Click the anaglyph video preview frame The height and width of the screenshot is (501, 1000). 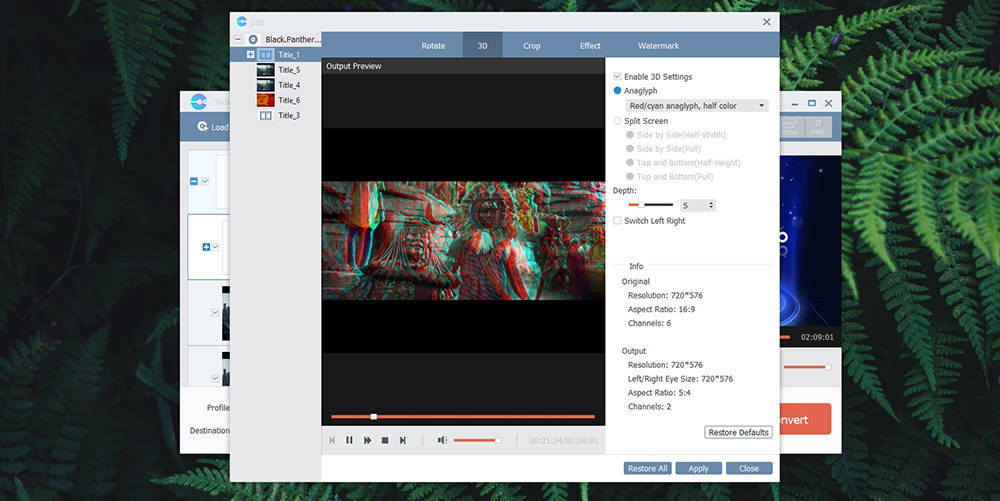(463, 241)
